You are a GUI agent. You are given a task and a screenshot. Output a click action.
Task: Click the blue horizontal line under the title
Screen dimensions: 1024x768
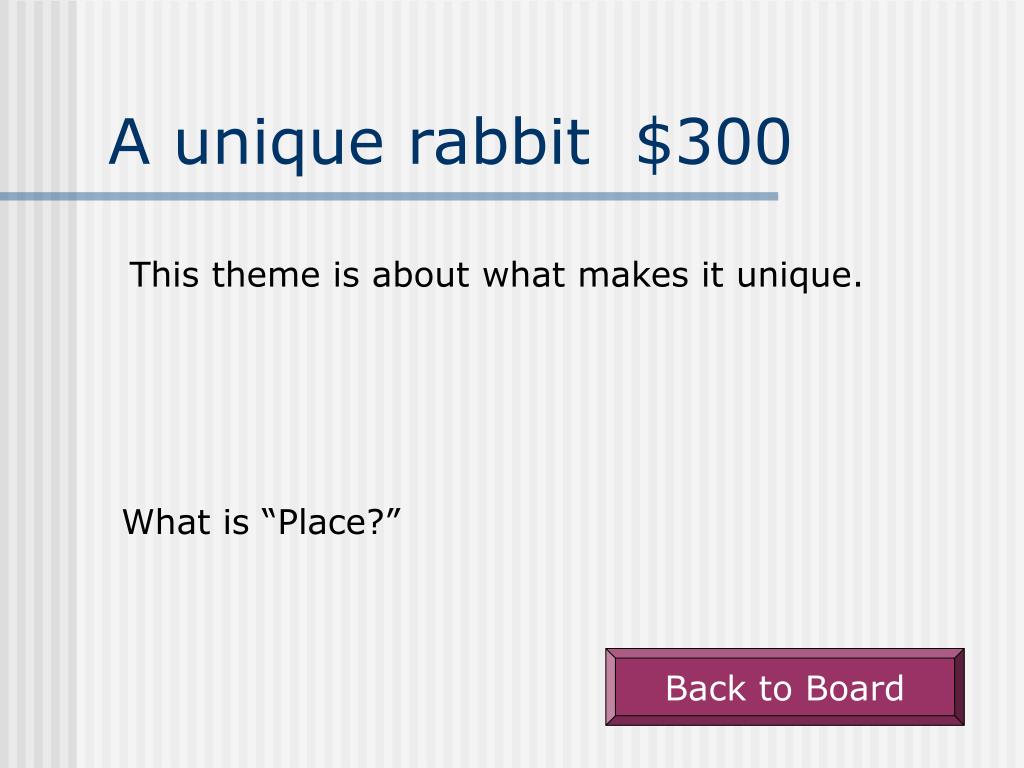pyautogui.click(x=389, y=196)
